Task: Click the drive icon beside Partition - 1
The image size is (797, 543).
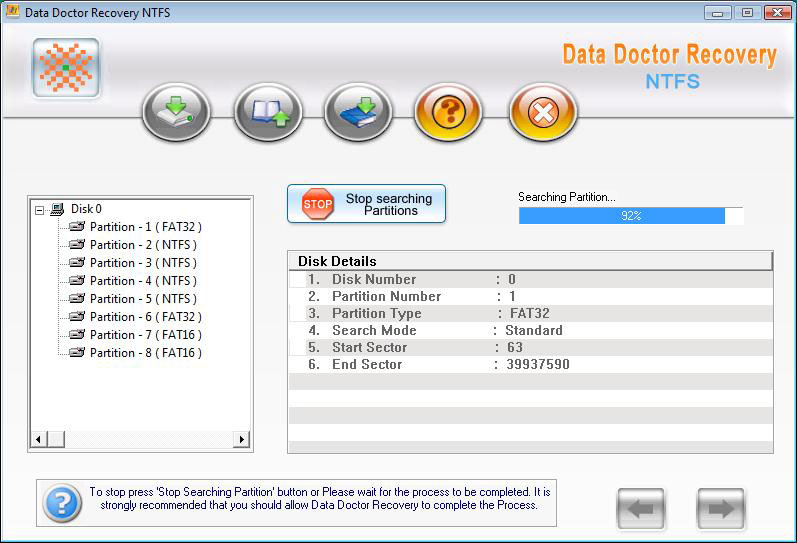Action: (x=77, y=226)
